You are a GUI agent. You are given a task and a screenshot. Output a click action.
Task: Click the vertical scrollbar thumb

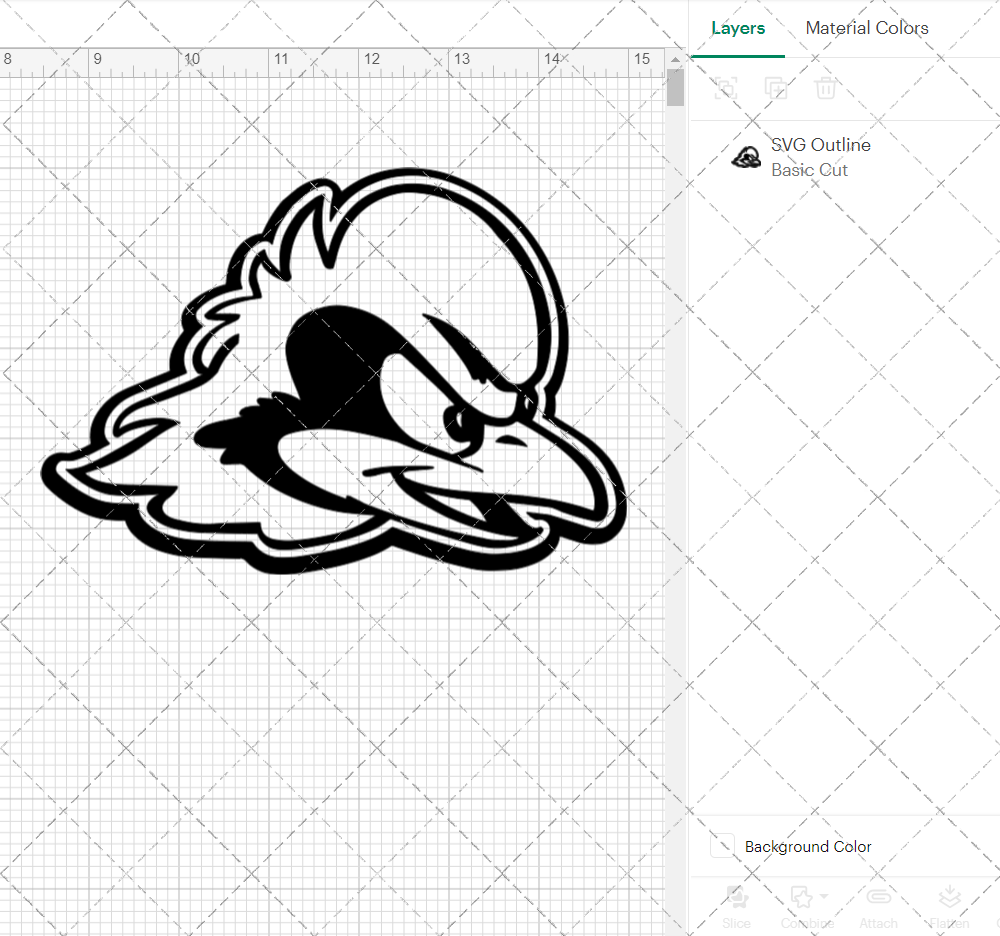click(x=675, y=87)
